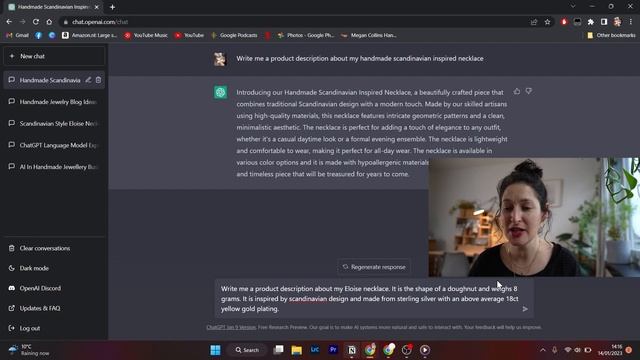The width and height of the screenshot is (640, 360).
Task: Click the taskbar Search box
Action: tap(247, 350)
